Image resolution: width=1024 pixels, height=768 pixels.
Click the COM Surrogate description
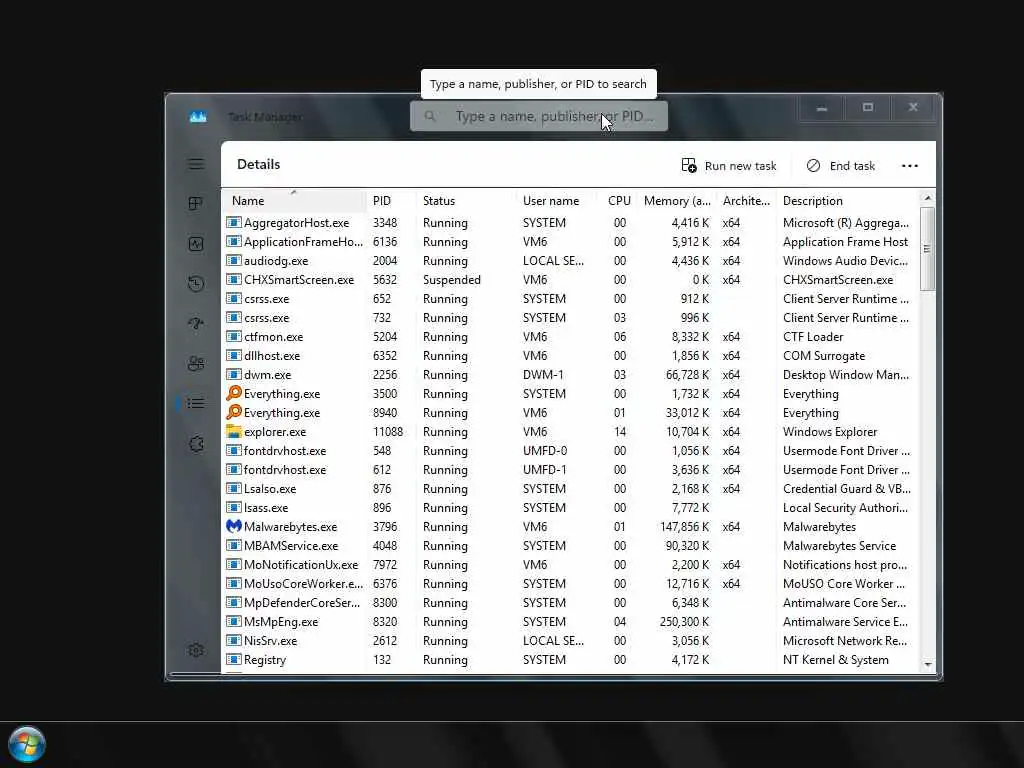(x=824, y=355)
